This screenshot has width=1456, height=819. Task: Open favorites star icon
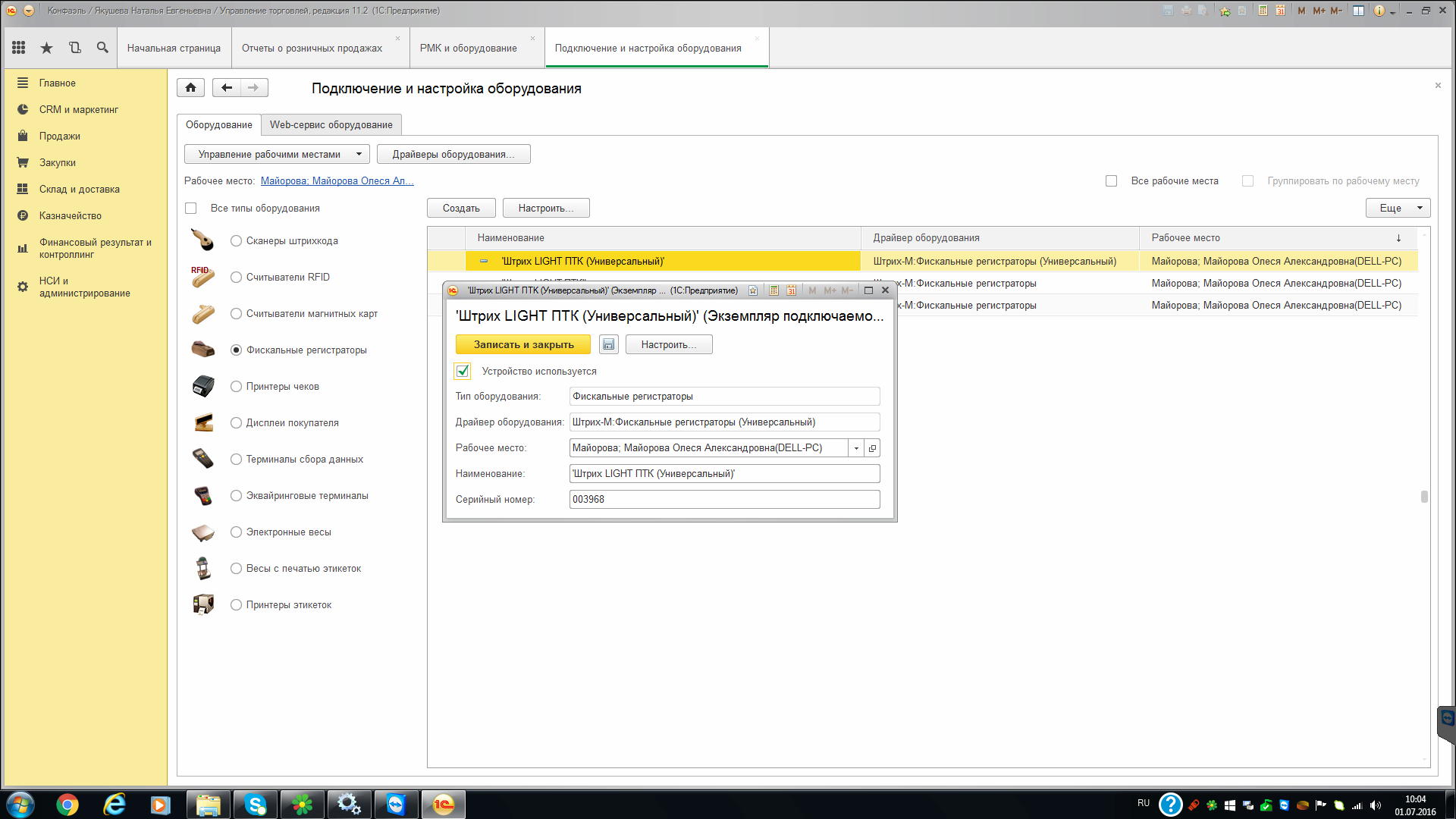[x=46, y=48]
